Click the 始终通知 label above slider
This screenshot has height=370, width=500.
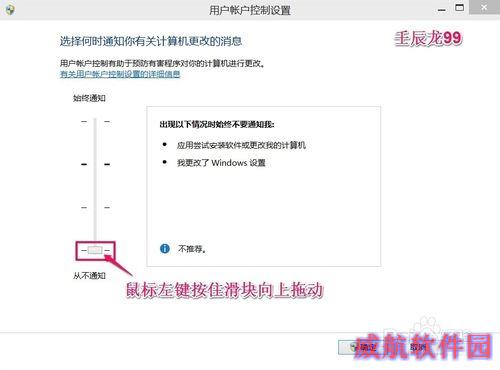(x=89, y=98)
